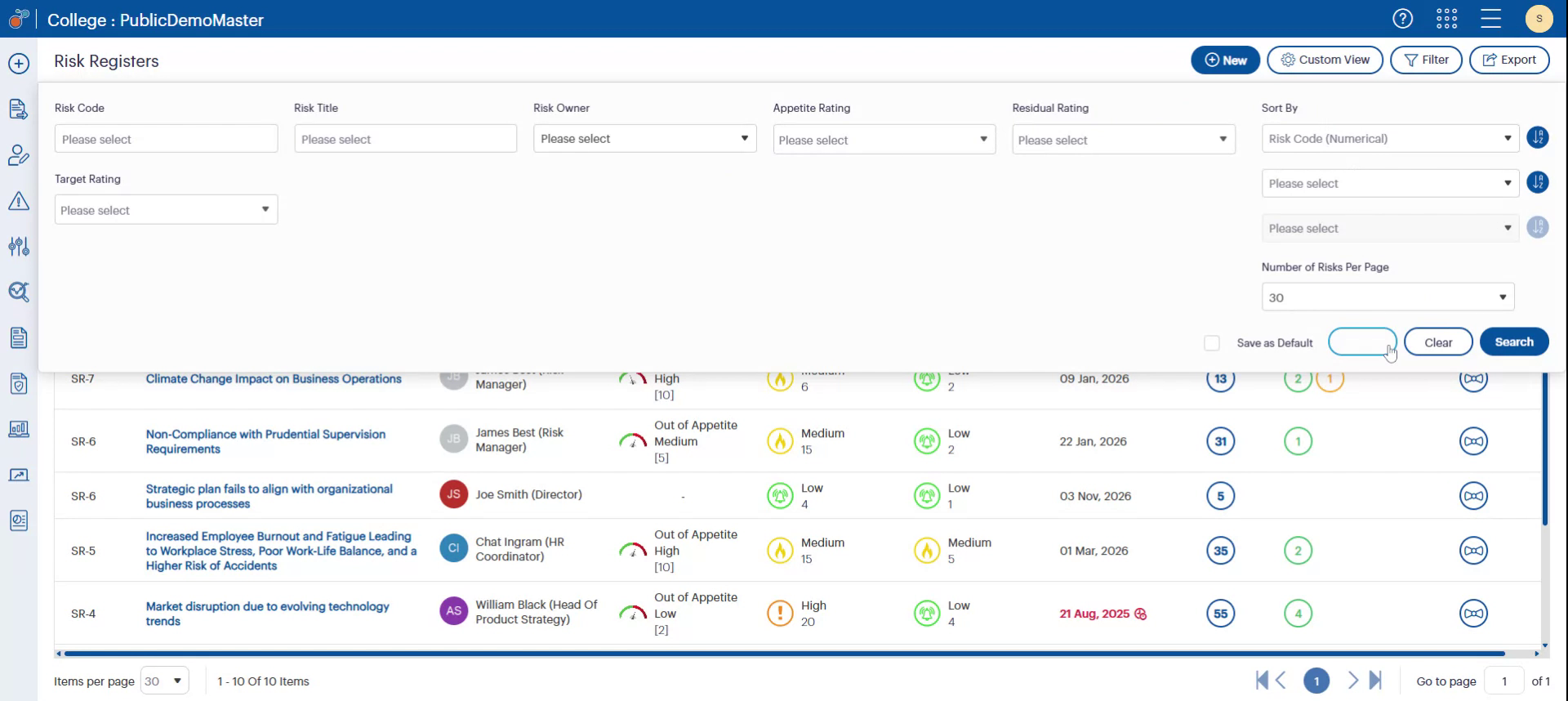Type in the Risk Title input field
This screenshot has height=701, width=1568.
[x=405, y=139]
